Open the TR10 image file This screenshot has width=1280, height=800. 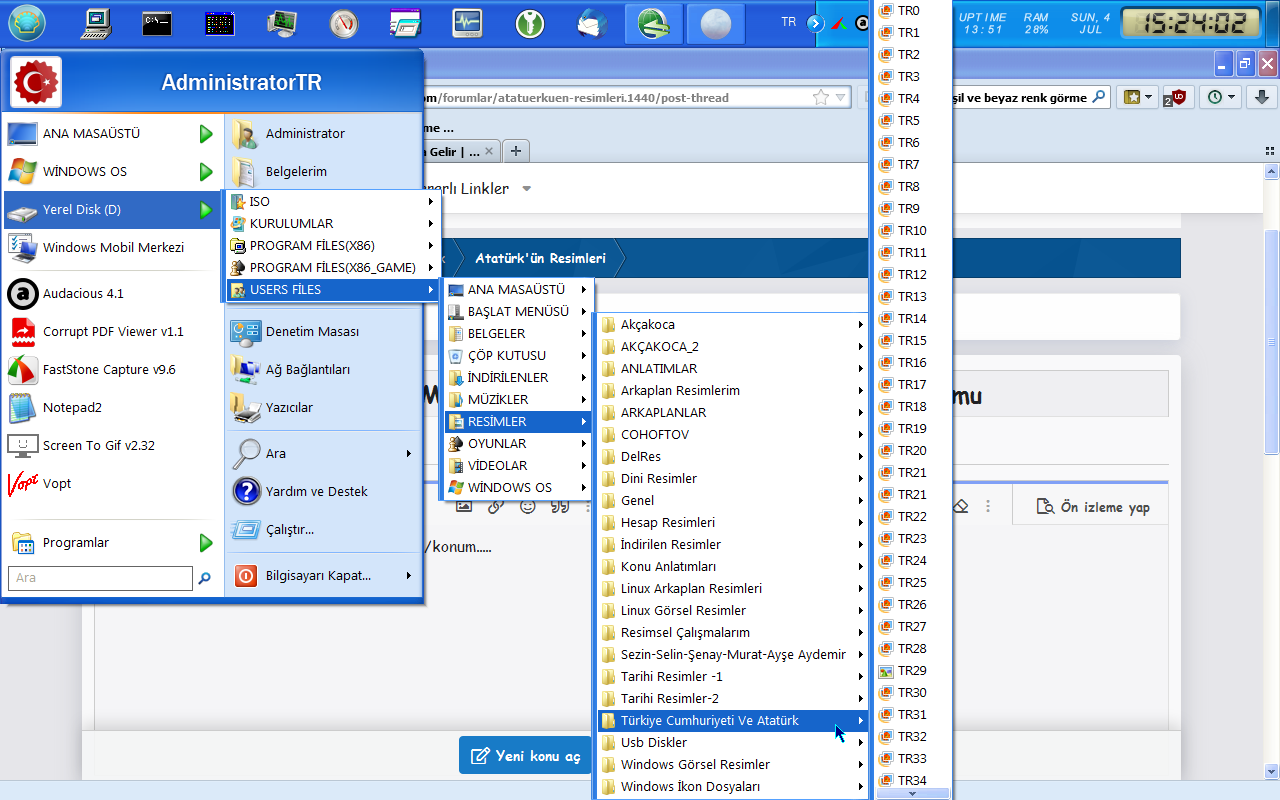911,231
